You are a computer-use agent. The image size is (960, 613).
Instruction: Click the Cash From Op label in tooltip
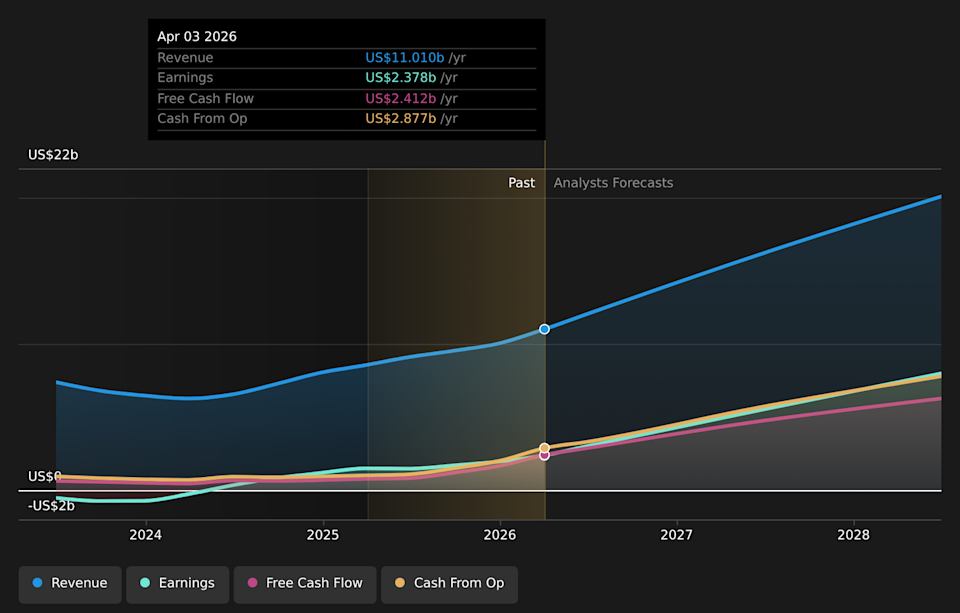pyautogui.click(x=203, y=119)
